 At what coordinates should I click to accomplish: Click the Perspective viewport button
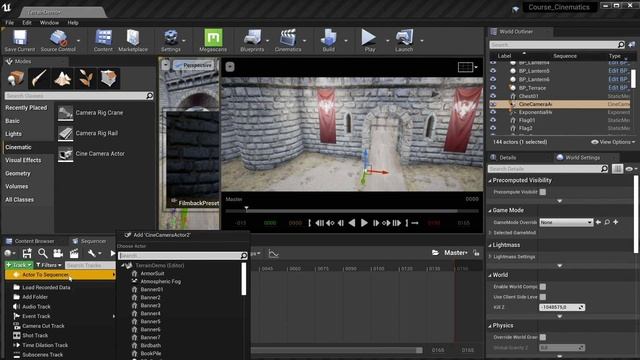click(193, 65)
